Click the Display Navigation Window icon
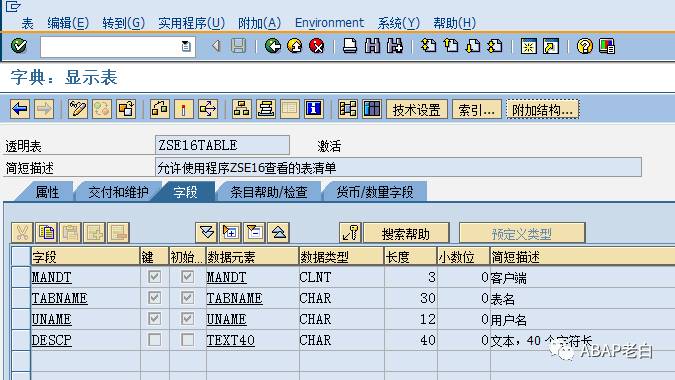The image size is (675, 380). pyautogui.click(x=266, y=109)
